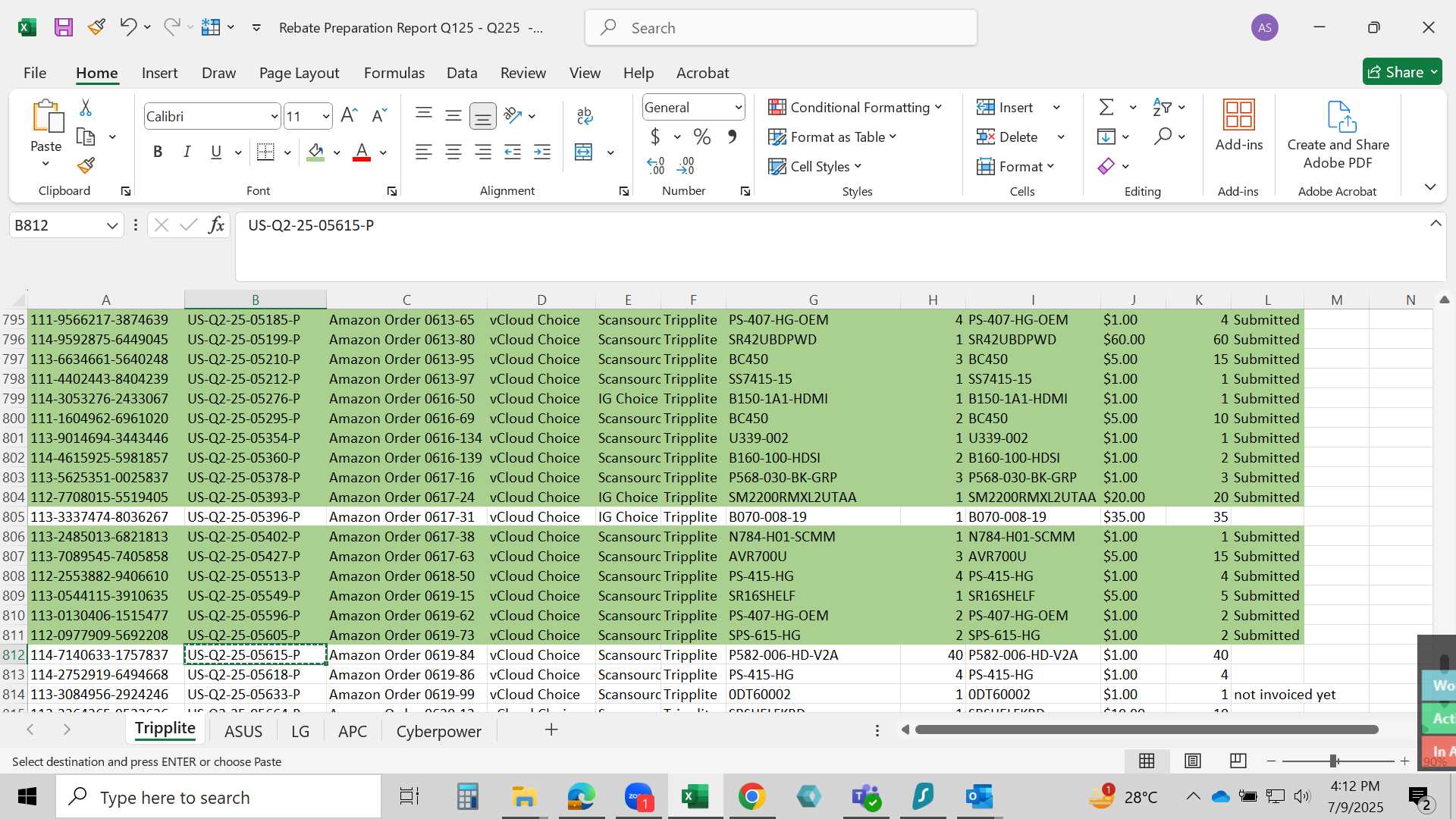The height and width of the screenshot is (819, 1456).
Task: Apply accounting dollar number format
Action: (x=655, y=136)
